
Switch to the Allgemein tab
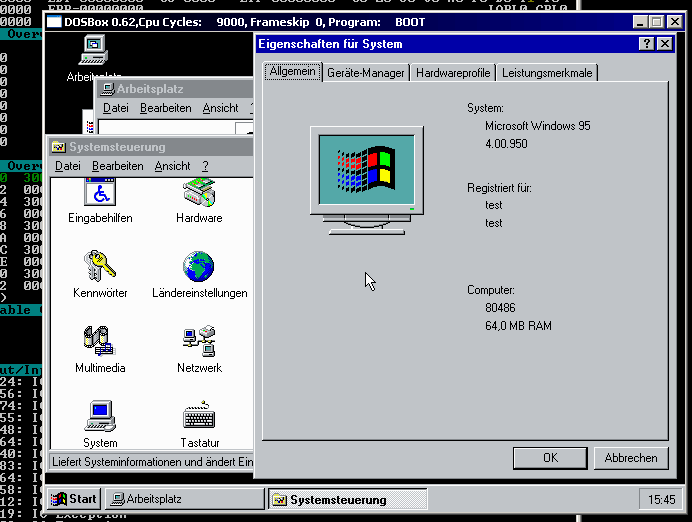[293, 71]
